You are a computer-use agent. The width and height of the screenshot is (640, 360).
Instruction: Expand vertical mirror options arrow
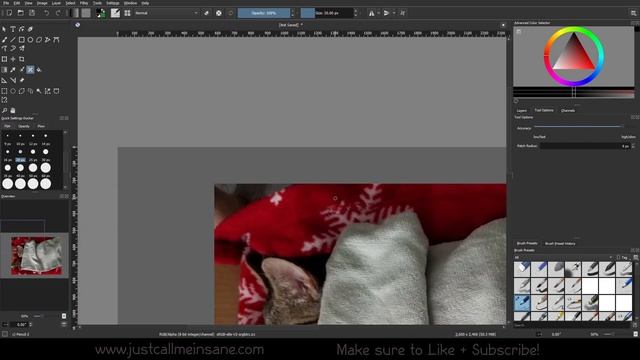pyautogui.click(x=394, y=13)
